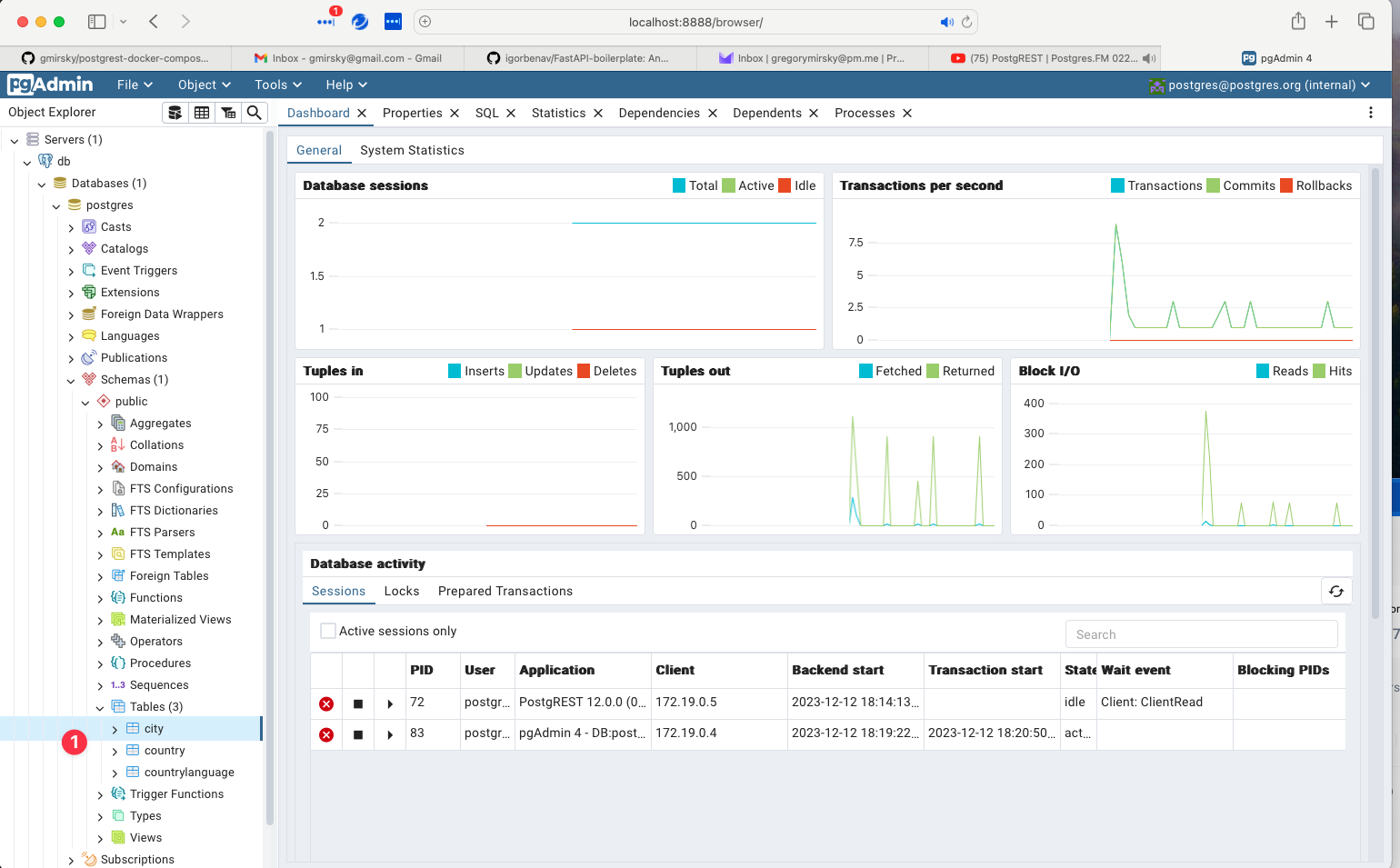Expand the city table node
The height and width of the screenshot is (868, 1400).
pos(115,729)
